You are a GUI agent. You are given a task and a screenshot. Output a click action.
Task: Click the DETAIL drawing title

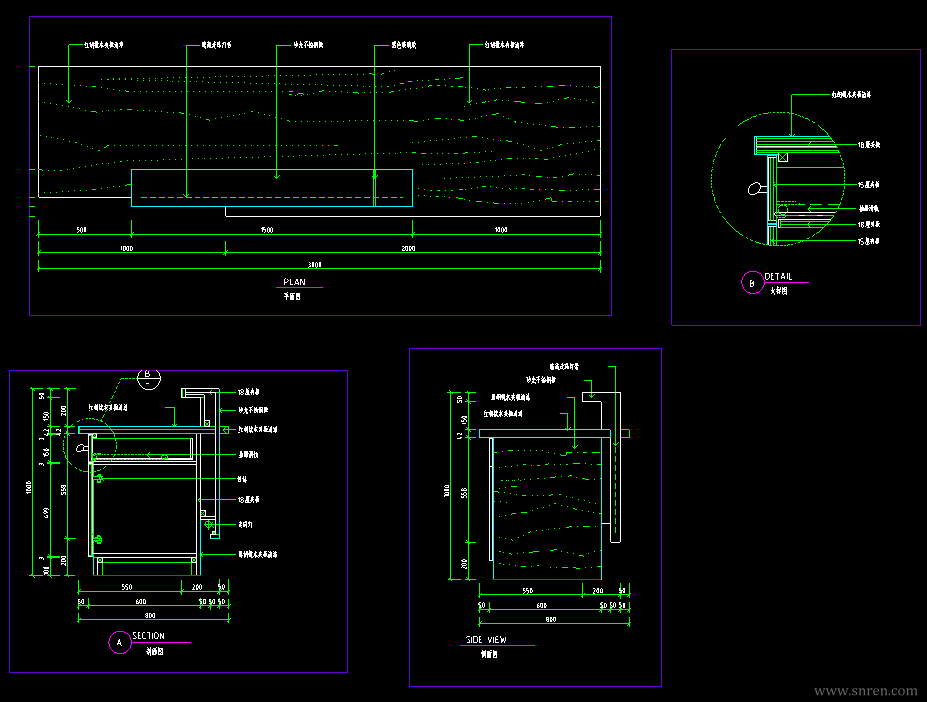point(778,277)
